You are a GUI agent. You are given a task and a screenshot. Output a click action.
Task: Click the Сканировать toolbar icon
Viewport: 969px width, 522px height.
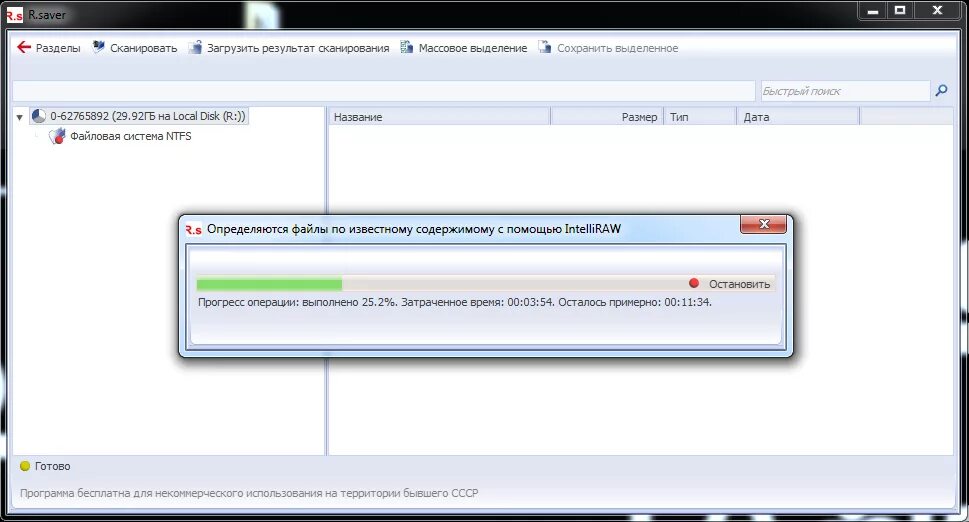98,47
